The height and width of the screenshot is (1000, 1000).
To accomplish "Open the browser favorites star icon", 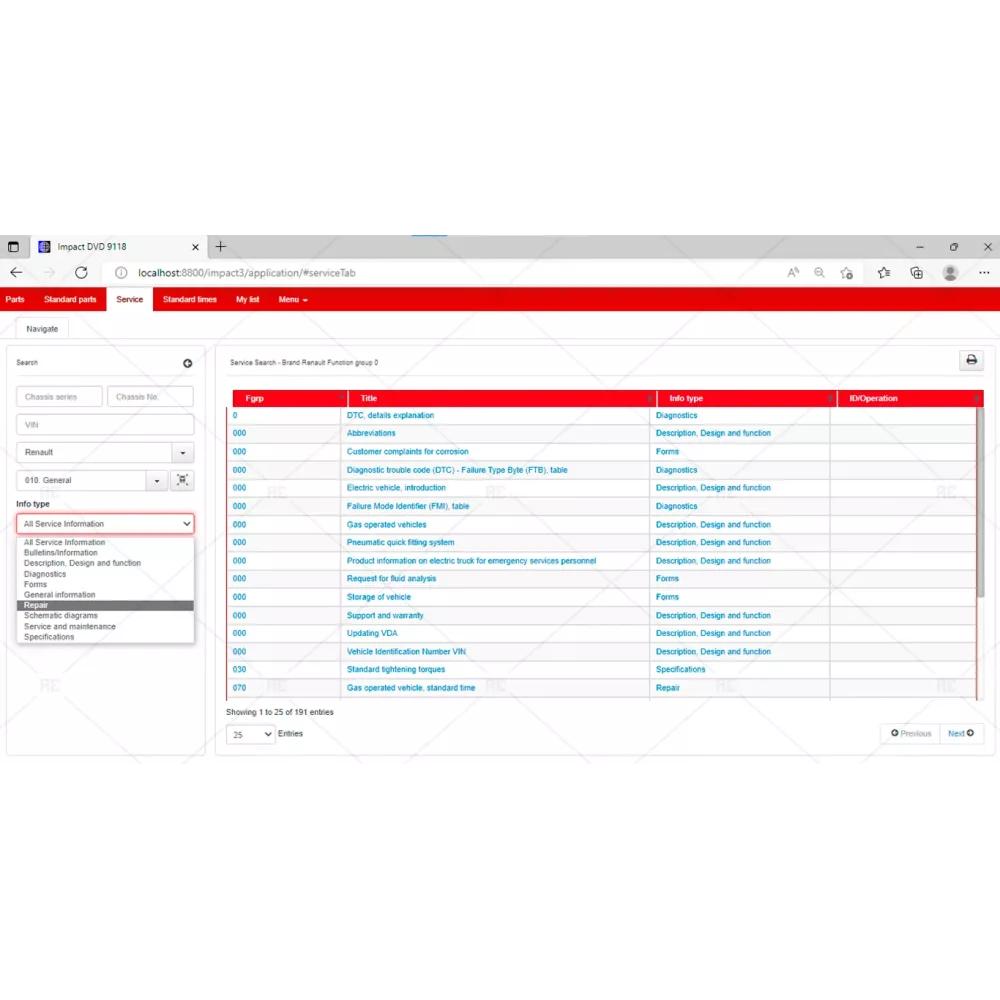I will tap(884, 273).
